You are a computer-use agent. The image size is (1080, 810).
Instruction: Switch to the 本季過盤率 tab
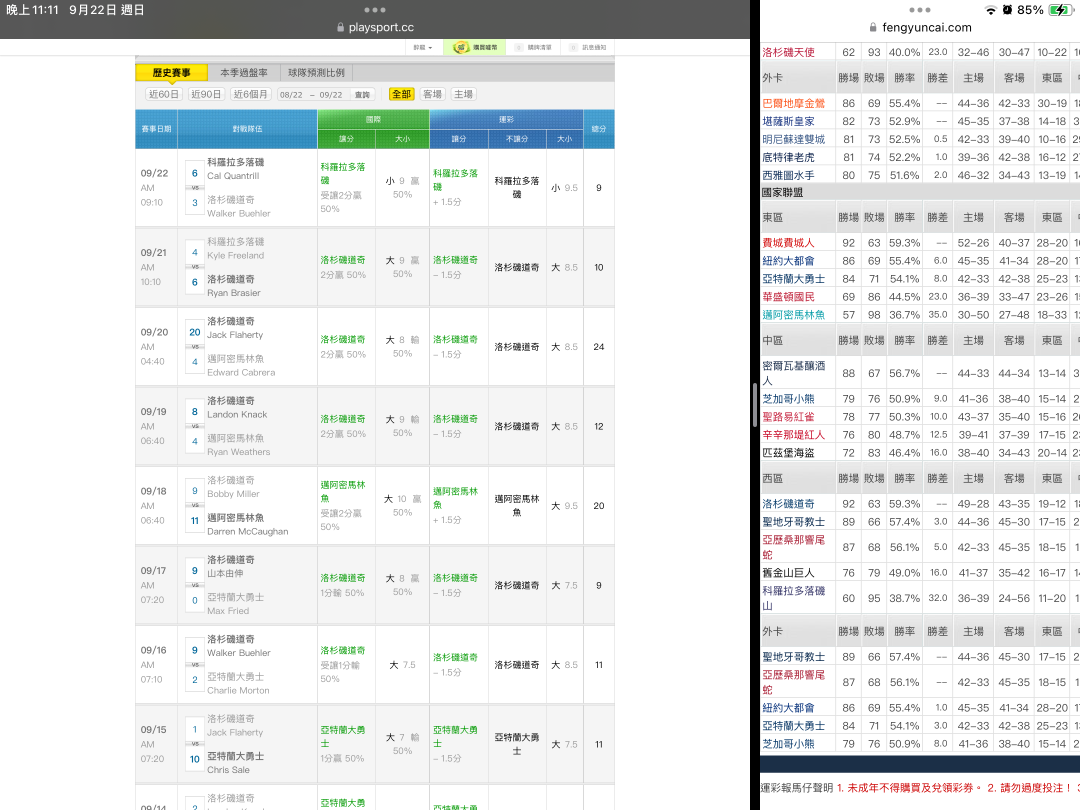coord(244,72)
